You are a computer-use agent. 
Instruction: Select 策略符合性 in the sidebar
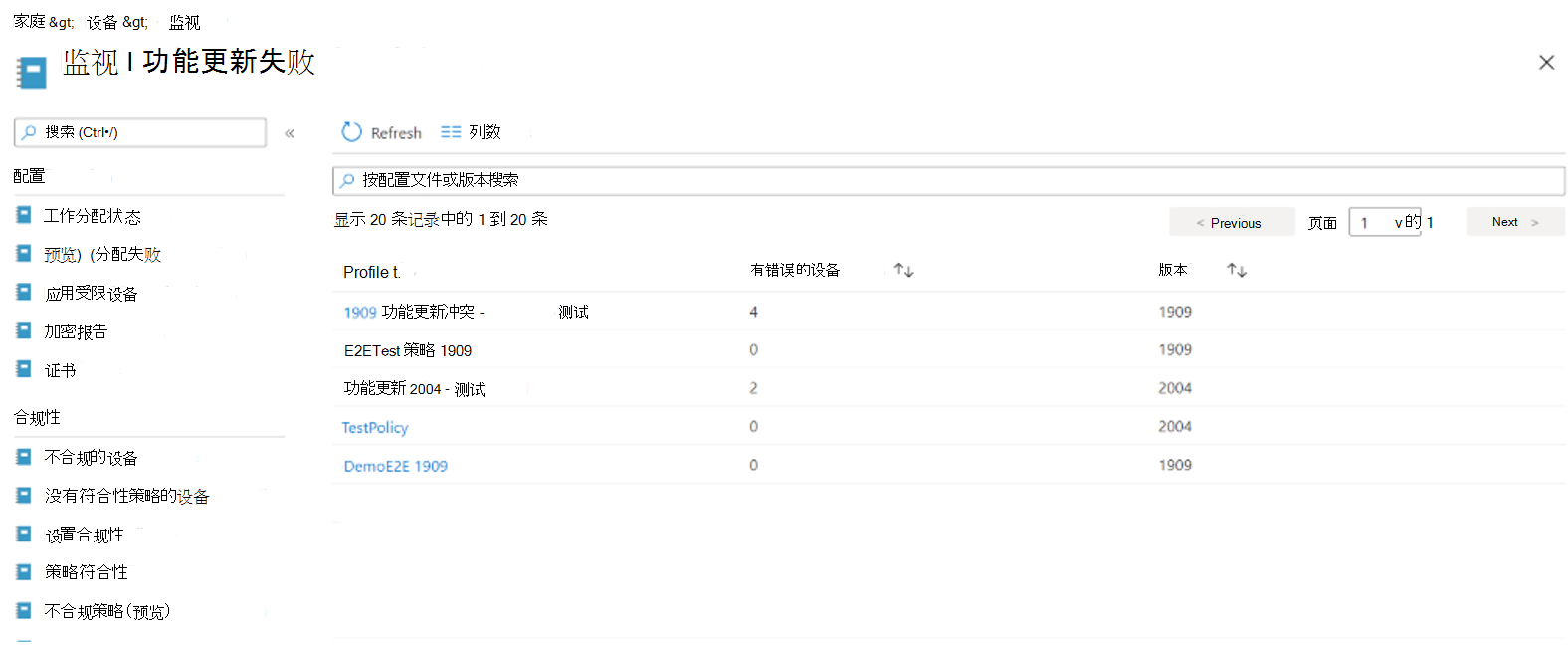87,572
